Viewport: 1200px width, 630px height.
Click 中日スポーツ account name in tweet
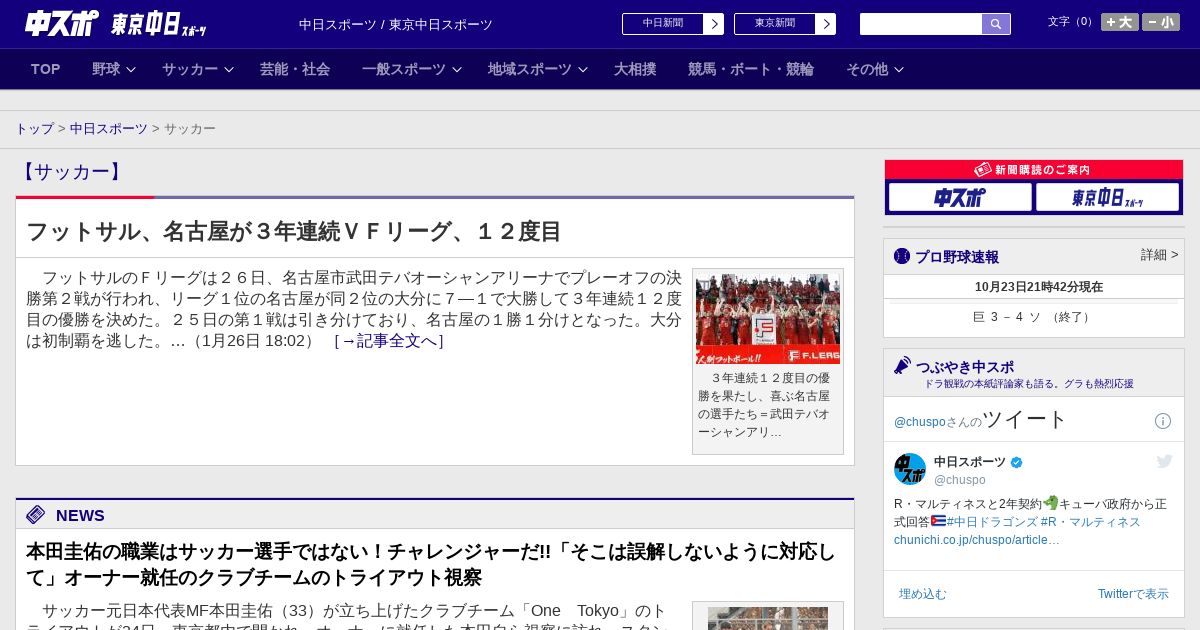970,462
